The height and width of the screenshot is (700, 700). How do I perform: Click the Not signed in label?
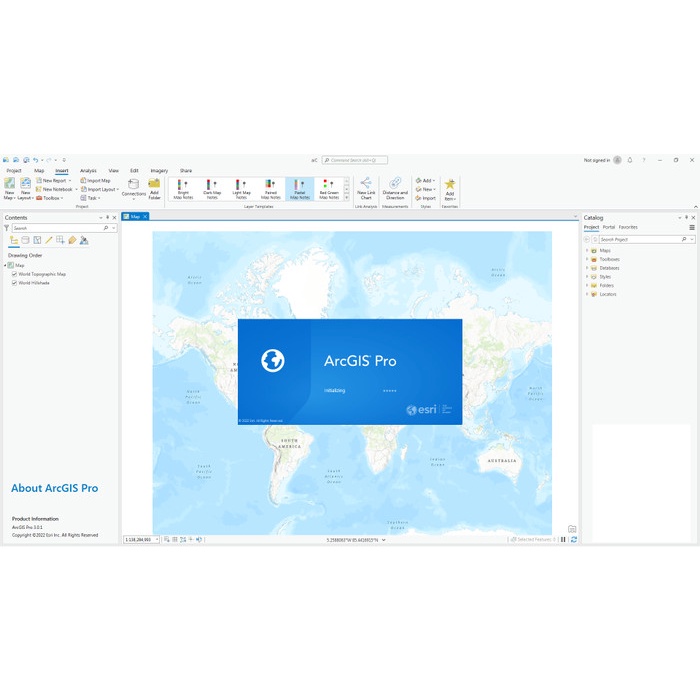[x=596, y=160]
